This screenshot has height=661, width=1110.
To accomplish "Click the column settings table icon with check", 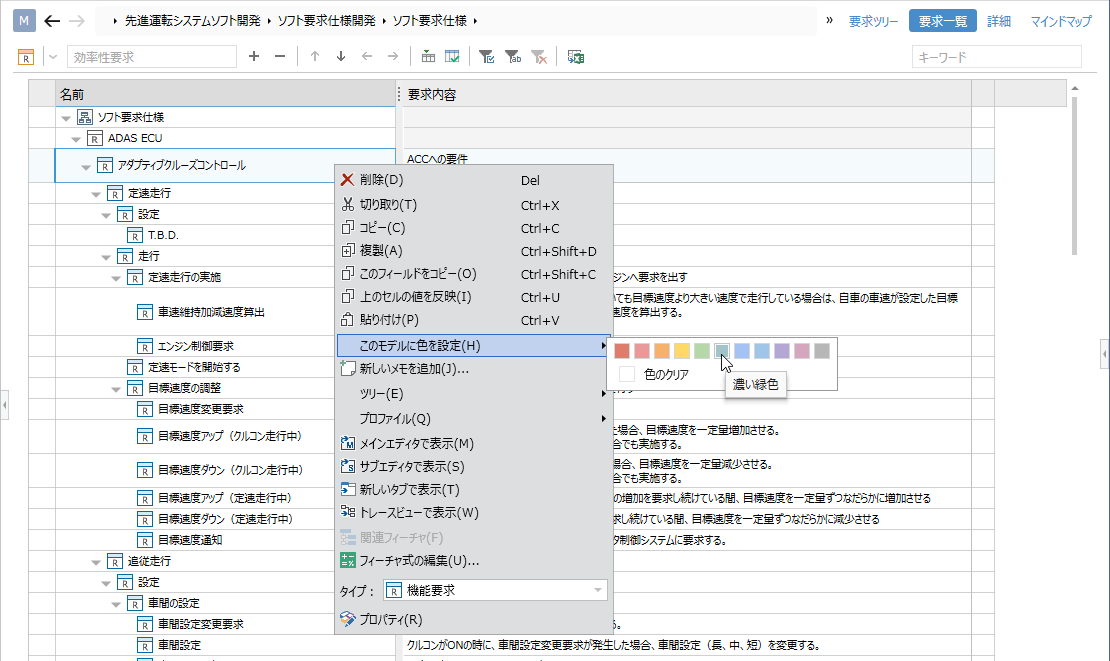I will [452, 57].
